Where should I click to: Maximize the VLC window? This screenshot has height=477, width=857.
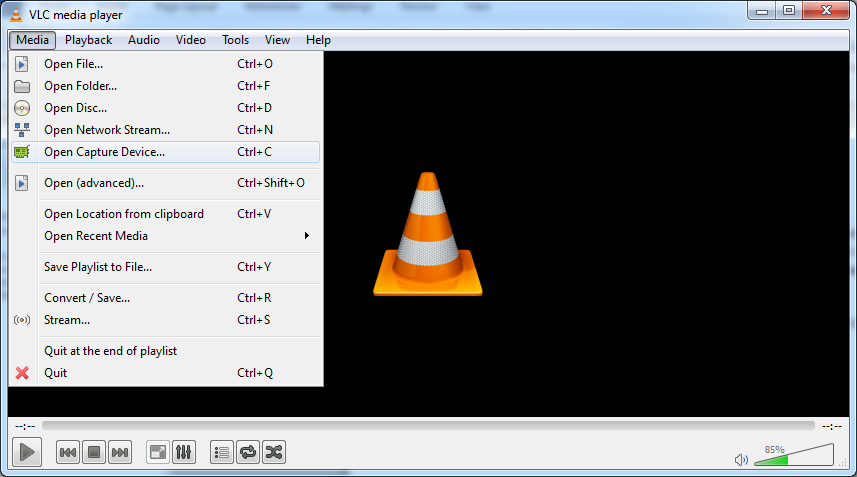point(789,11)
